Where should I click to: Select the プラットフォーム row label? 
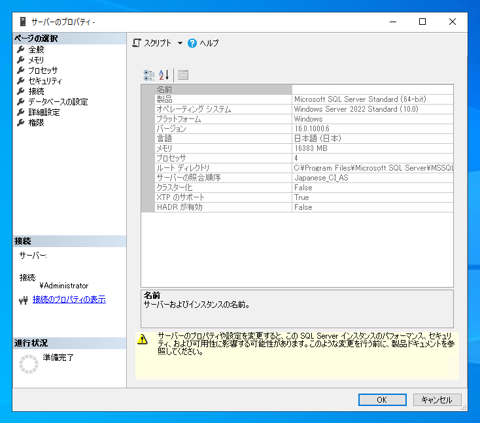pyautogui.click(x=179, y=119)
